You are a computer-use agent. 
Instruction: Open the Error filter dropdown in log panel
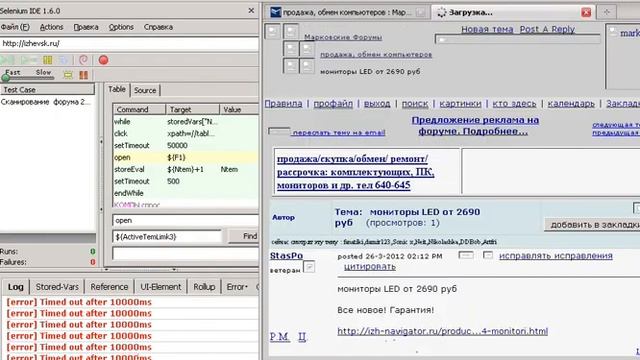[x=237, y=287]
